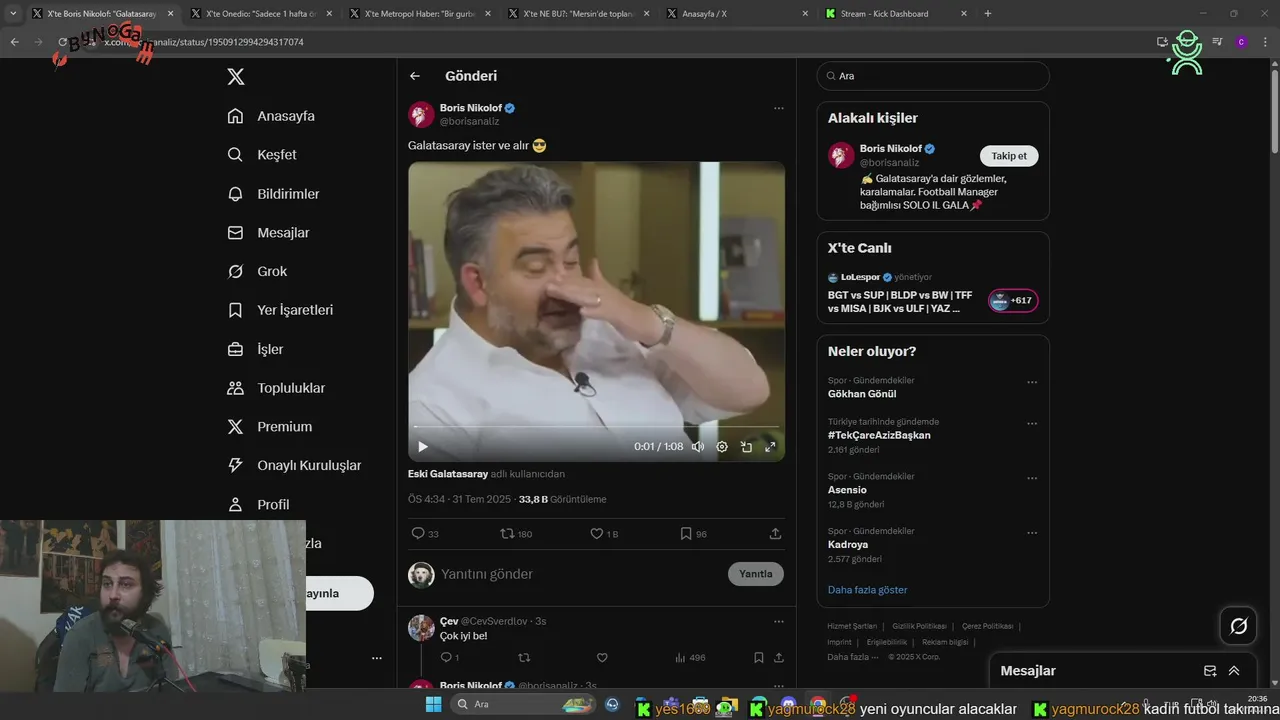This screenshot has width=1280, height=720.
Task: Bookmark the post with 96 bookmarks
Action: pyautogui.click(x=693, y=534)
